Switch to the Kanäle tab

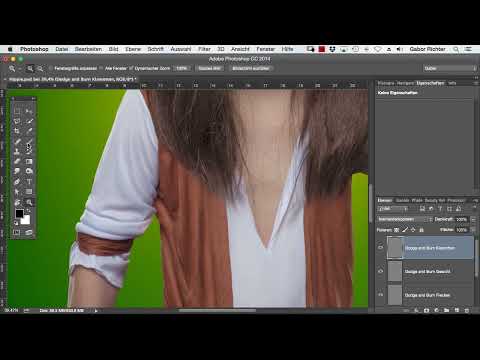(x=402, y=200)
